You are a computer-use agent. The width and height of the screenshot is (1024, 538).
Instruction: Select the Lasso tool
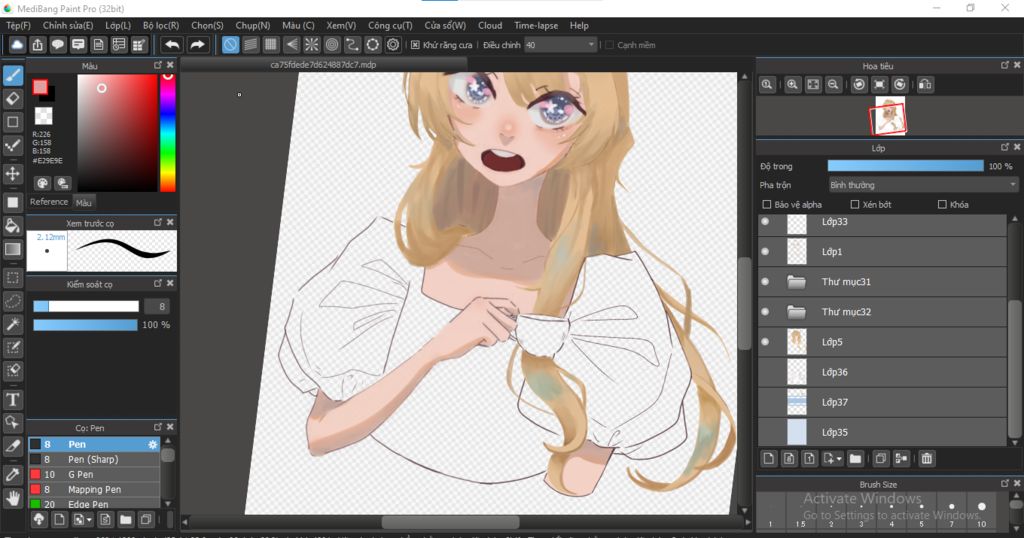point(12,301)
